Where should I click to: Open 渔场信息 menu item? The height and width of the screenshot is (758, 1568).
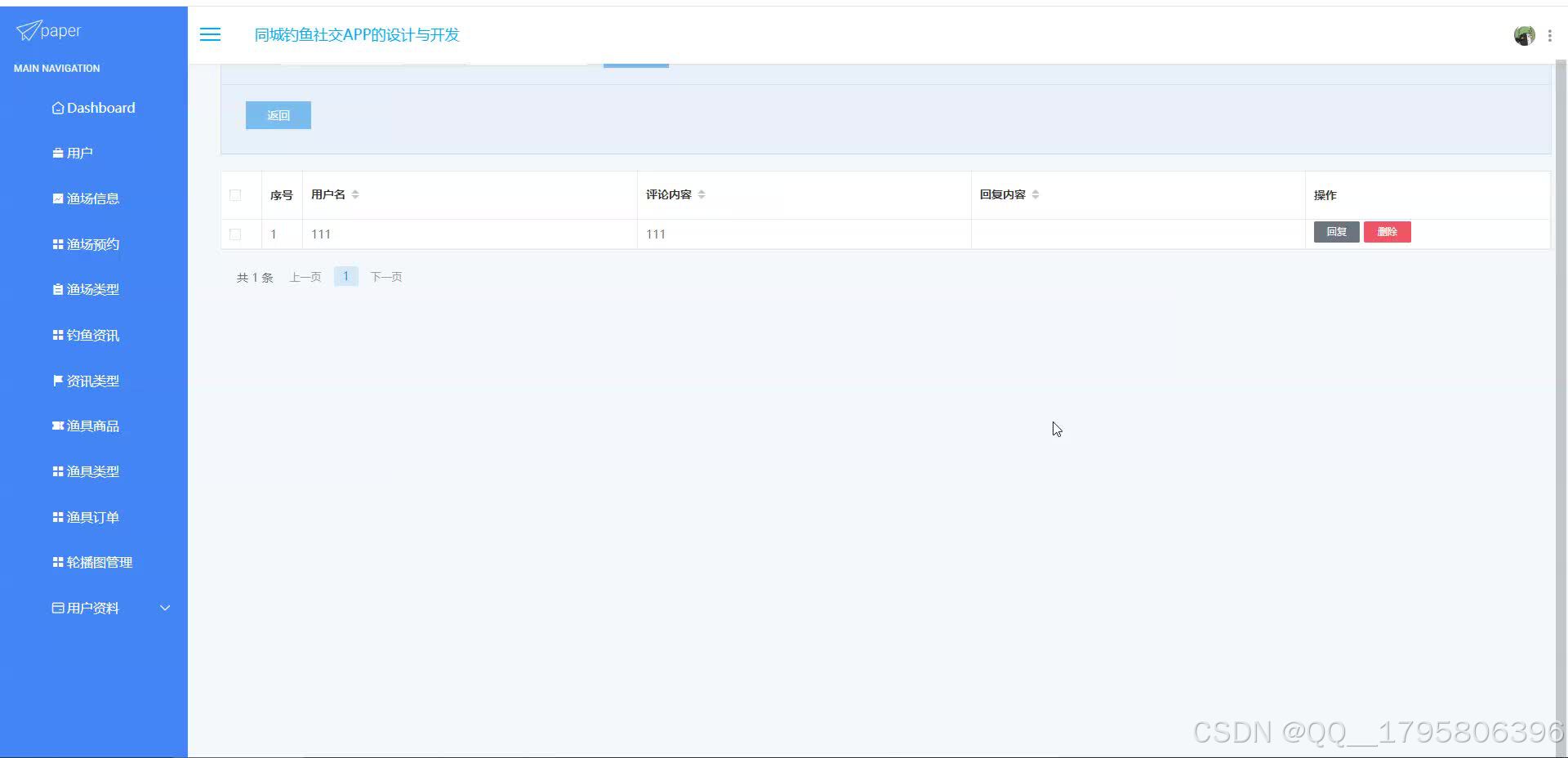point(94,198)
